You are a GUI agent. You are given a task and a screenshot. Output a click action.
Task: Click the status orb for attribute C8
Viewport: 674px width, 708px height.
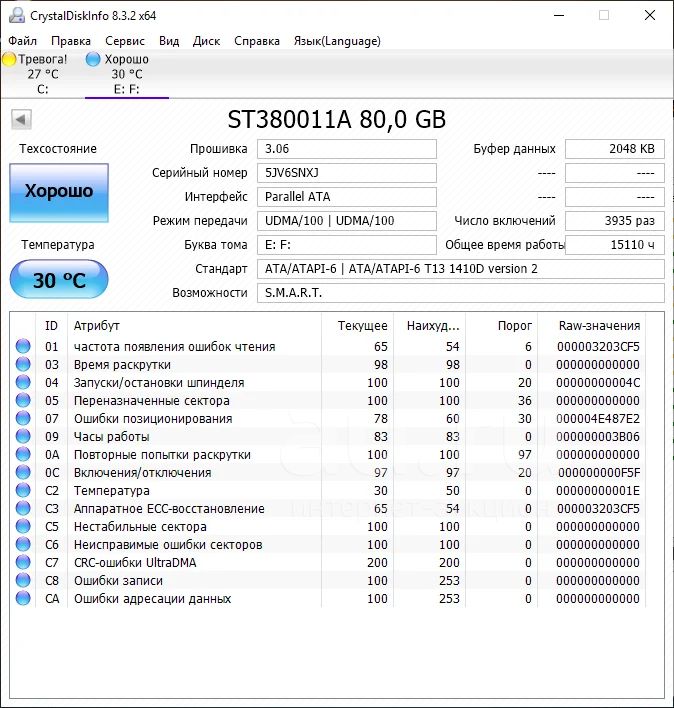click(23, 581)
